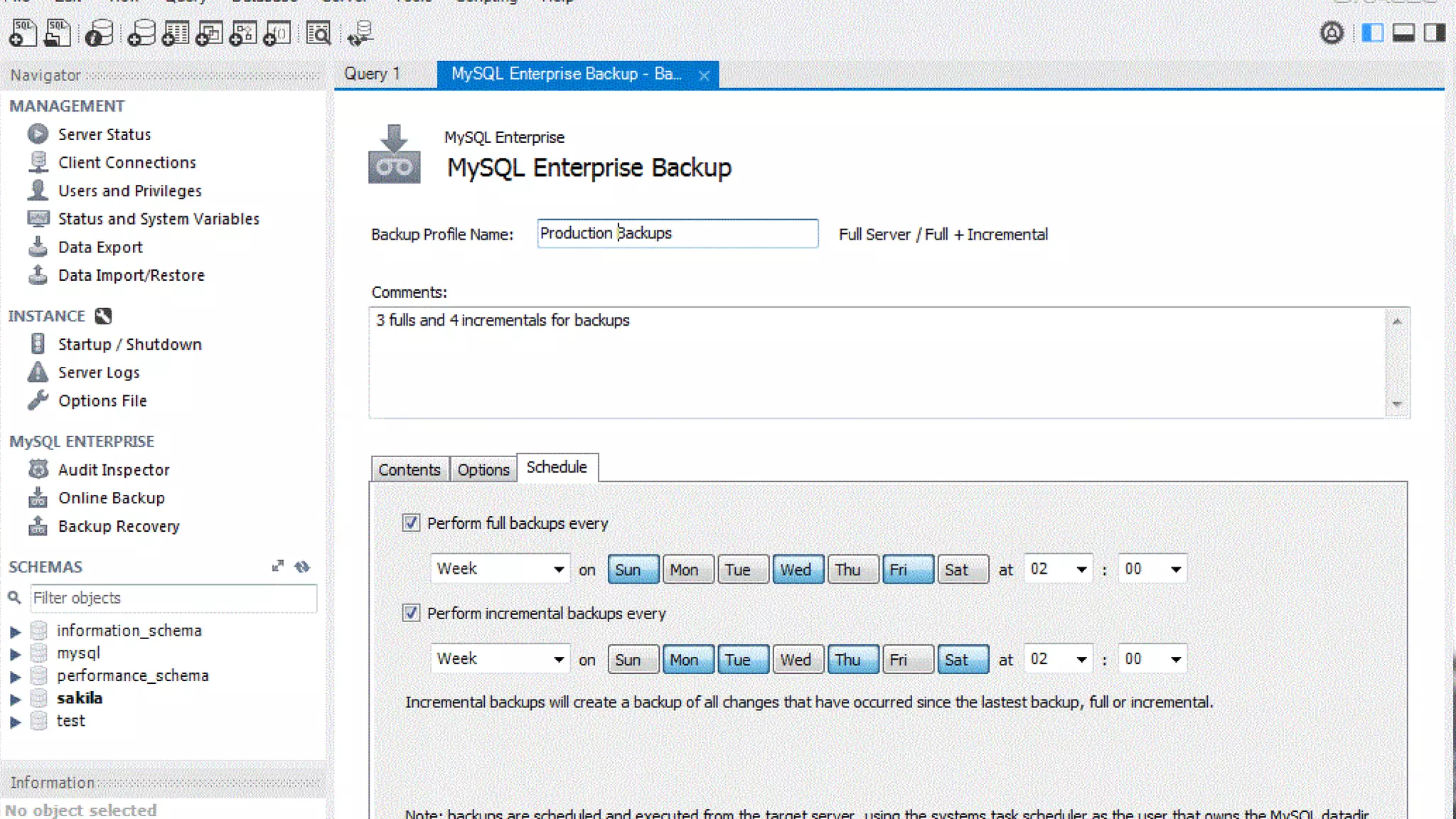Reconnect to DBMS icon
Screen dimensions: 1456x819
[x=360, y=33]
